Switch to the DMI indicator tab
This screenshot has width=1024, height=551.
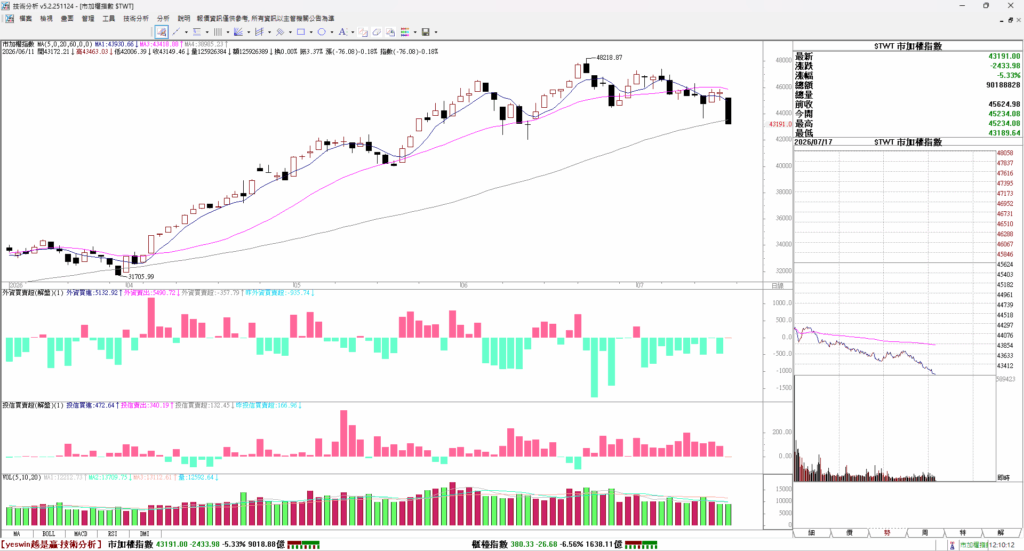point(144,534)
